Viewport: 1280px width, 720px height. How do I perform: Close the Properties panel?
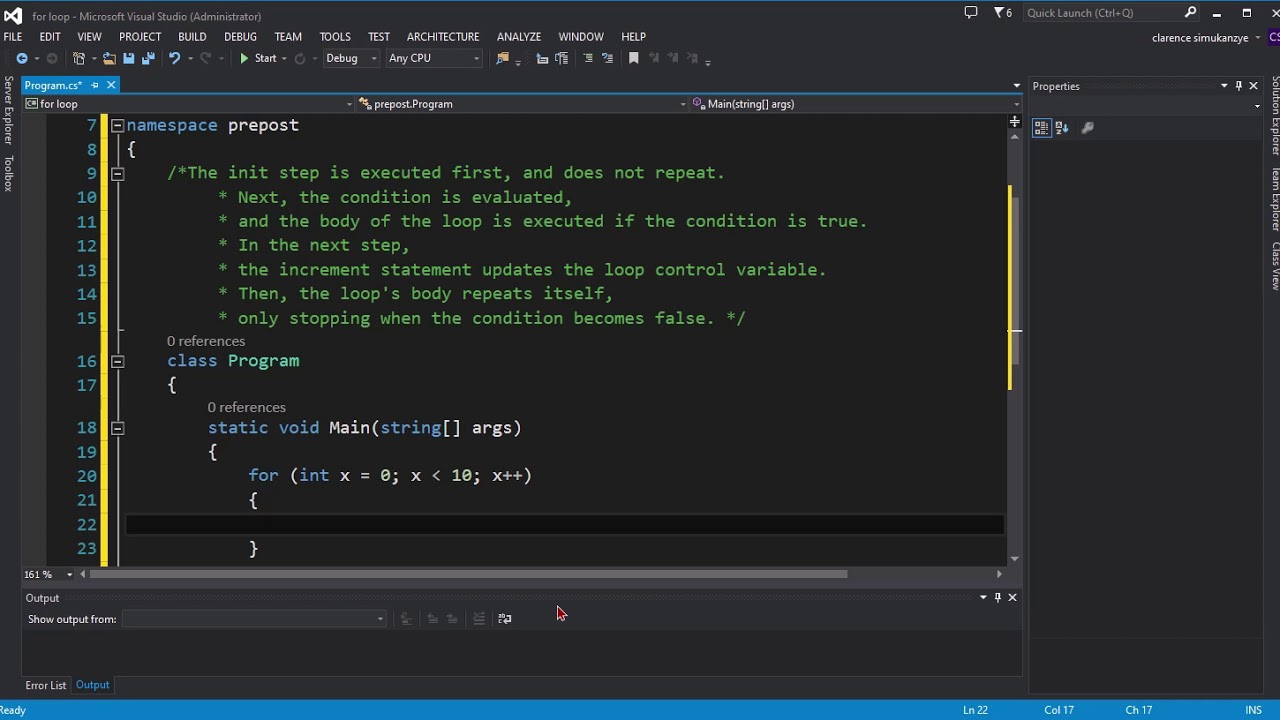[1253, 86]
